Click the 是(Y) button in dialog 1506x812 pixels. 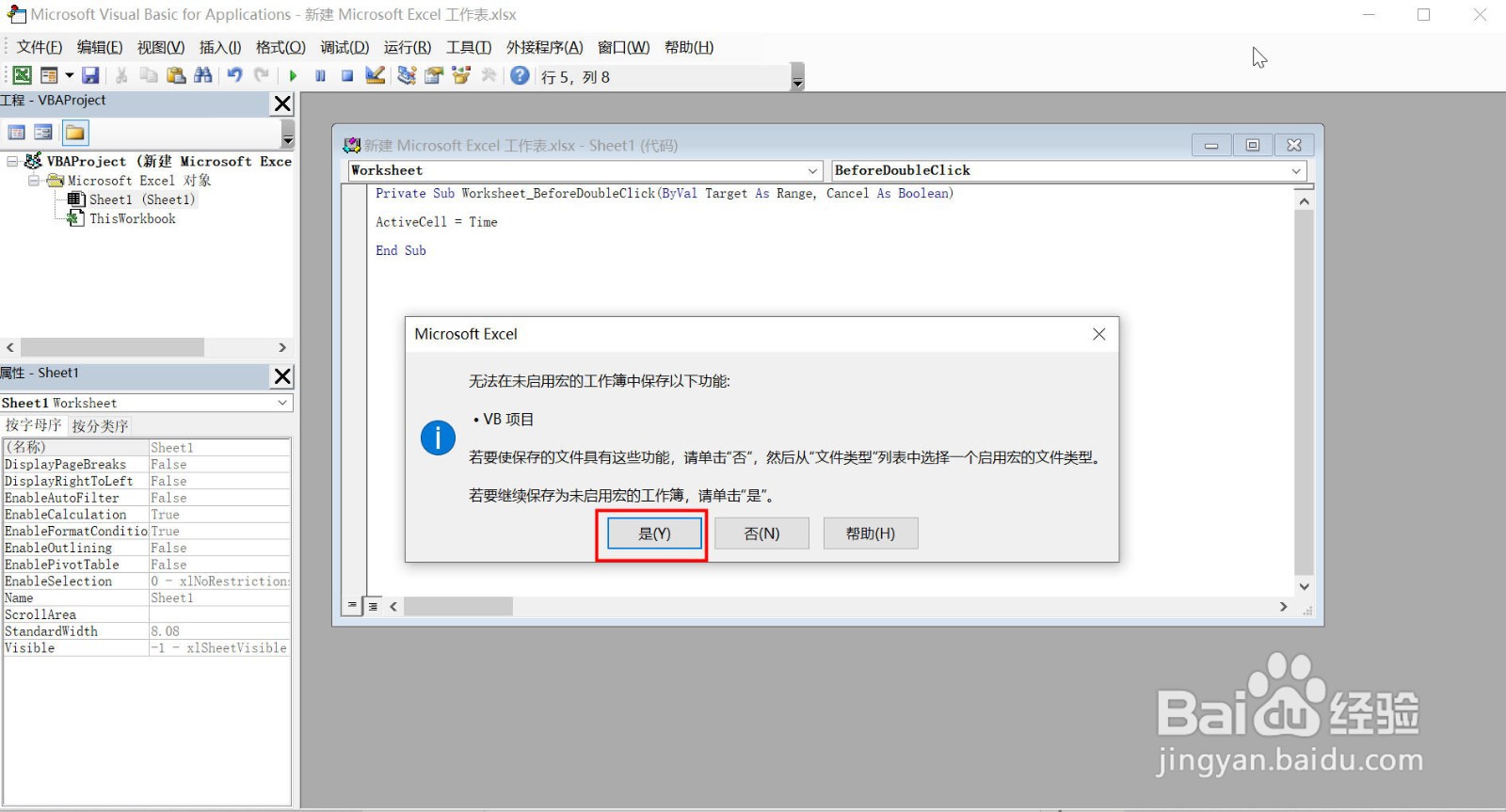coord(654,533)
